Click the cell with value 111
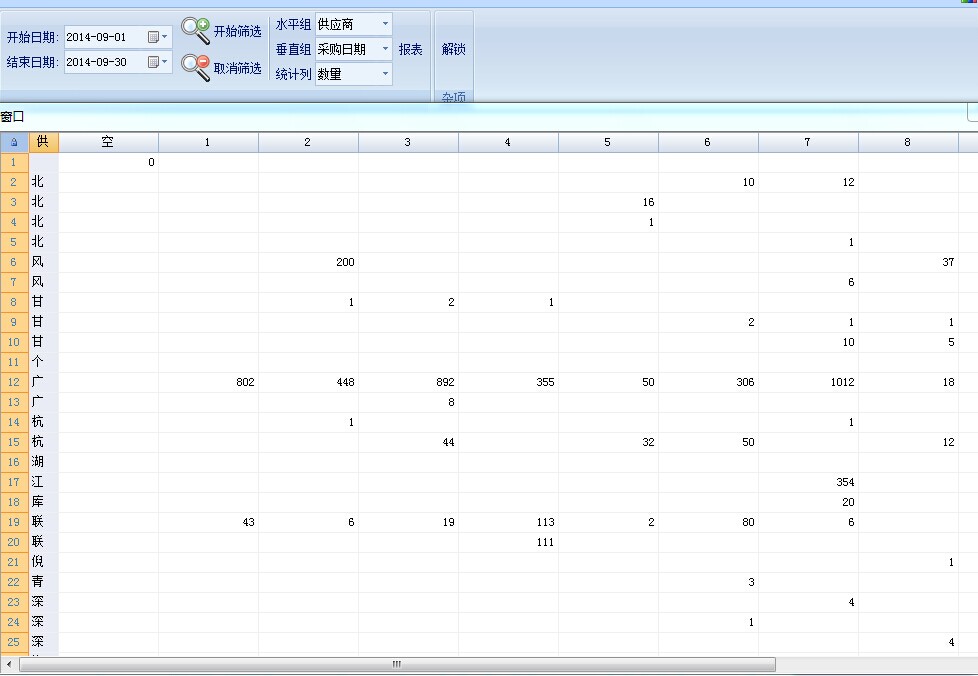Viewport: 978px width, 676px height. (x=508, y=543)
